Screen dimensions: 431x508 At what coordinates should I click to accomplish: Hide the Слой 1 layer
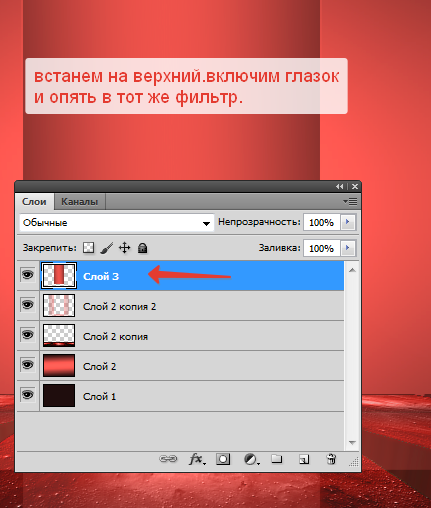[x=28, y=395]
